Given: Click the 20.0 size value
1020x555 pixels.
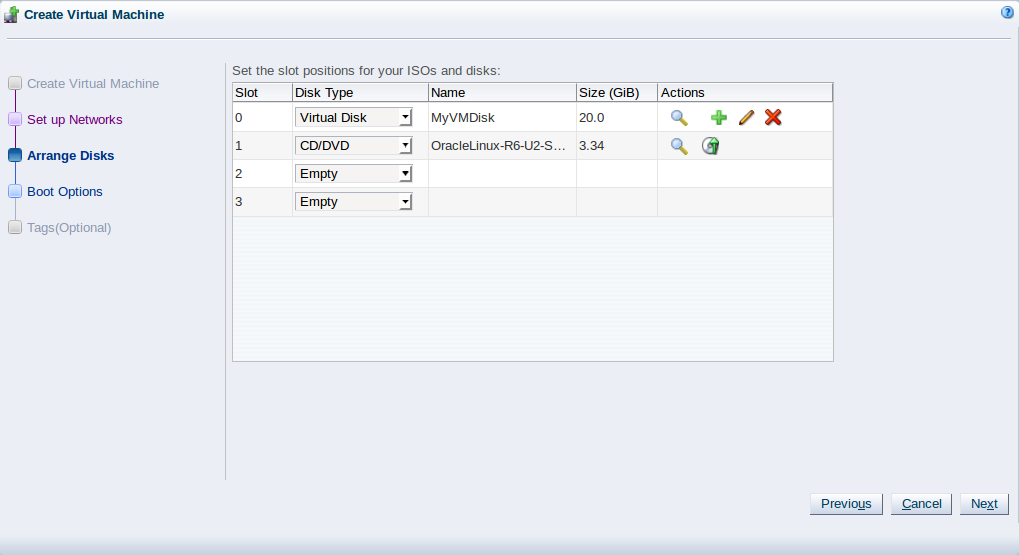Looking at the screenshot, I should point(591,118).
